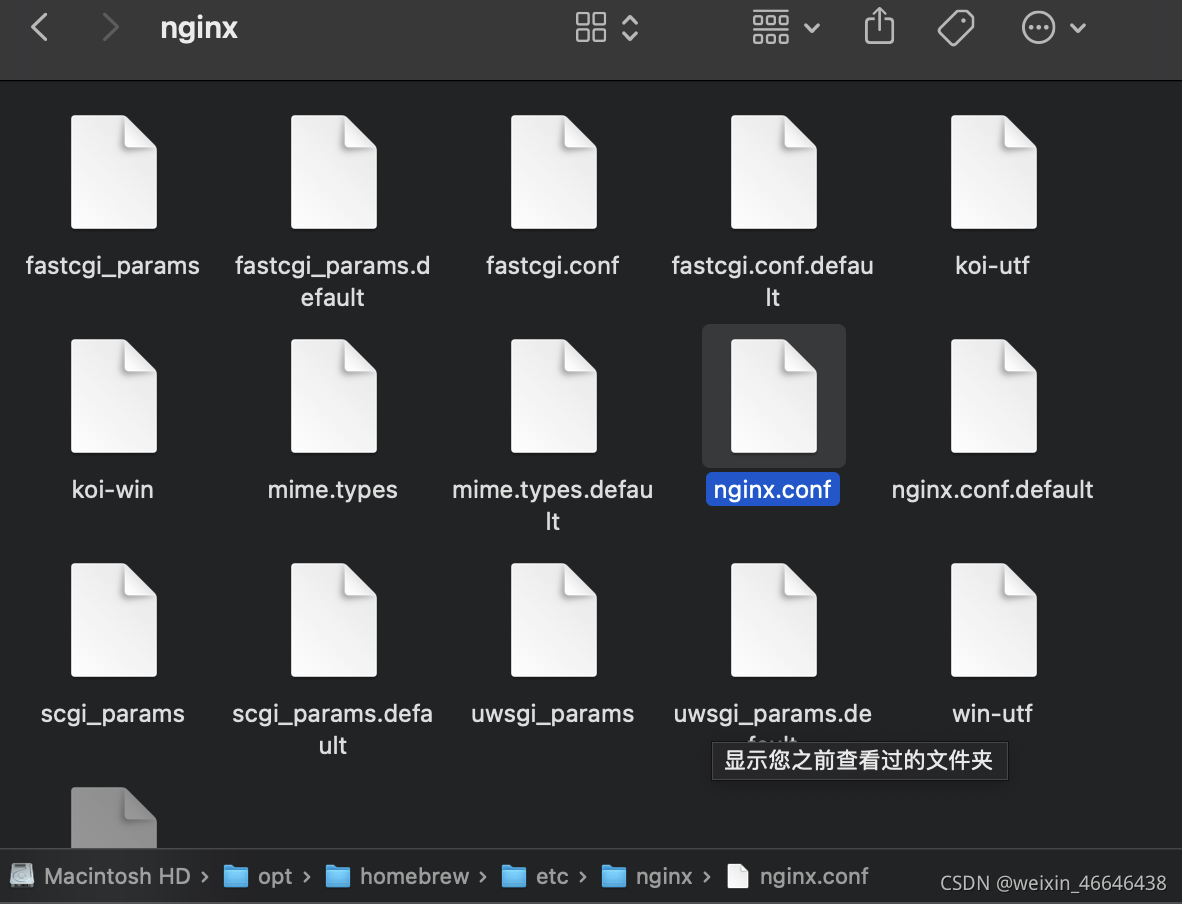Select the fastcgi_params.default file icon
The image size is (1182, 904).
(x=334, y=172)
